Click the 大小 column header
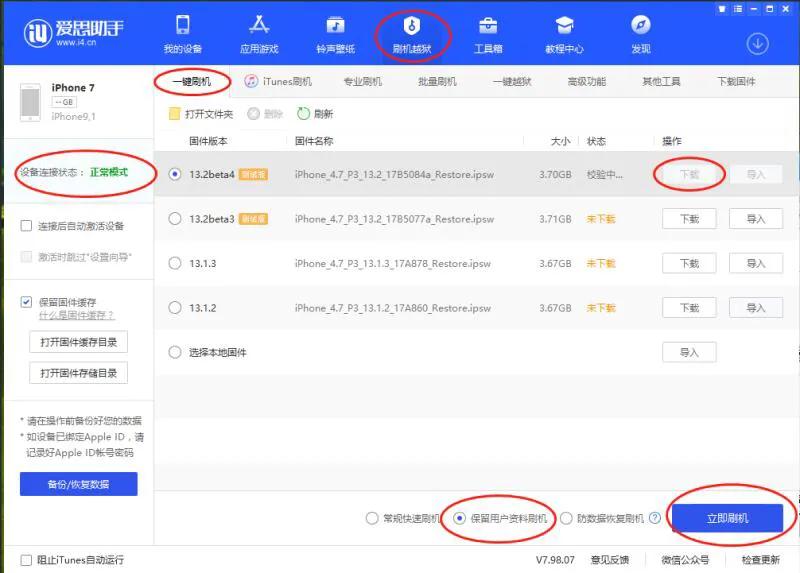The width and height of the screenshot is (800, 573). 561,141
